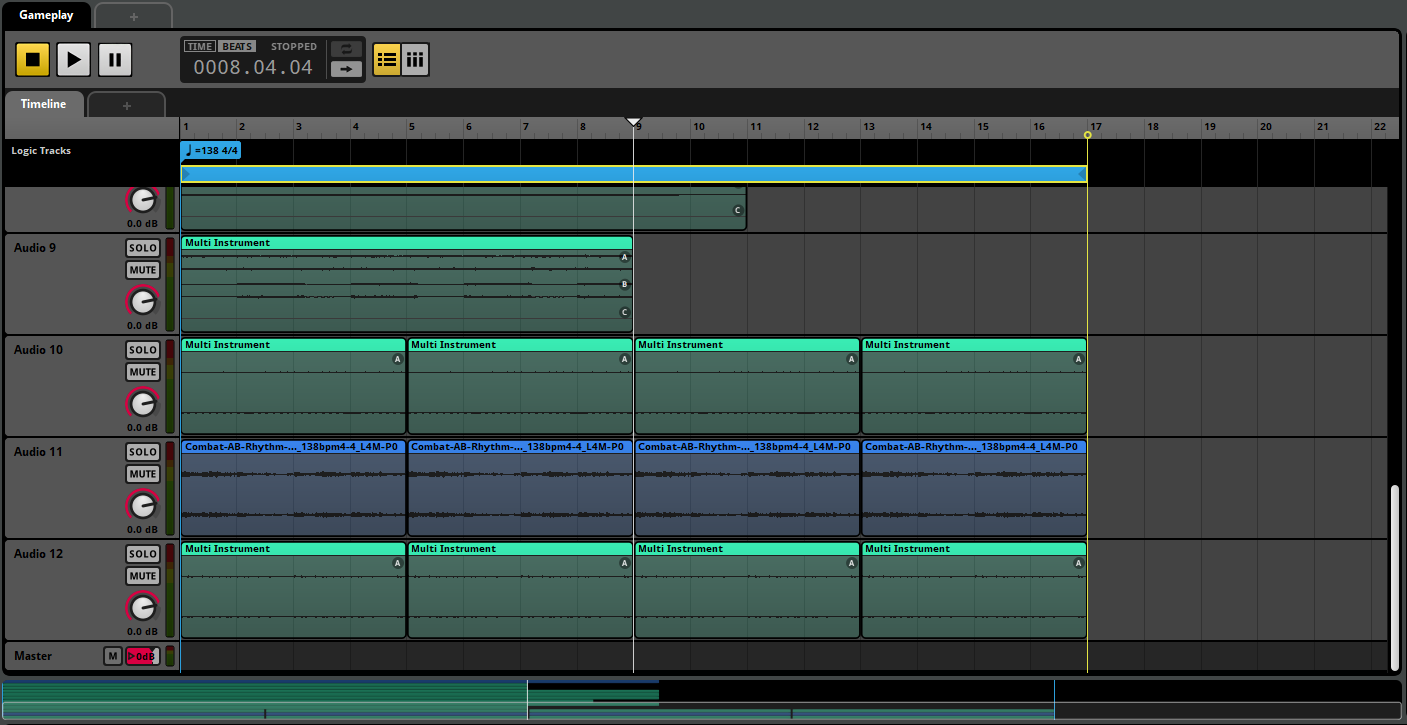Select fourth Multi Instrument clip on Audio 10
The width and height of the screenshot is (1407, 725).
click(974, 385)
